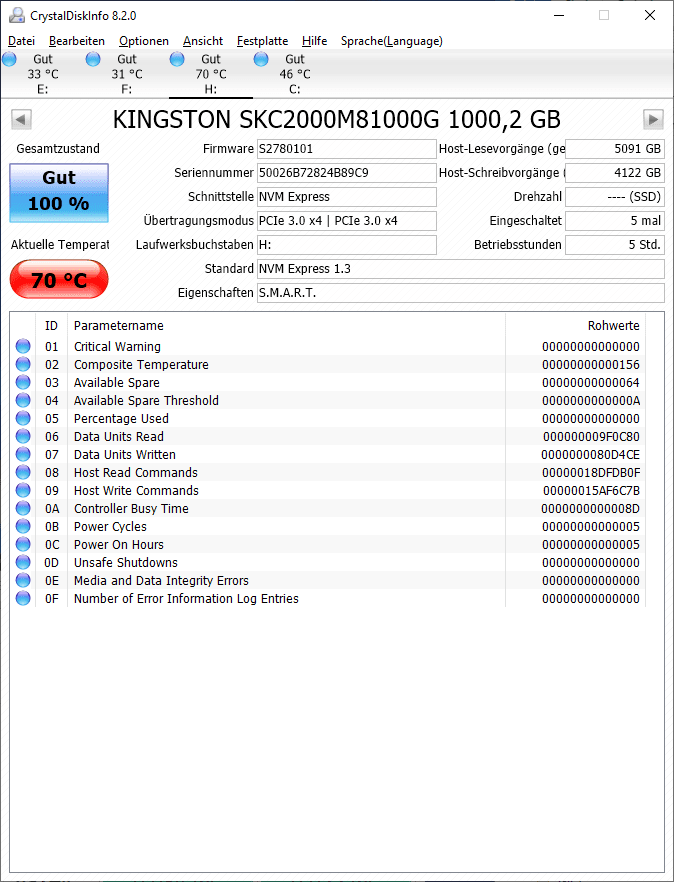
Task: Select the Critical Warning parameter name
Action: (x=117, y=346)
